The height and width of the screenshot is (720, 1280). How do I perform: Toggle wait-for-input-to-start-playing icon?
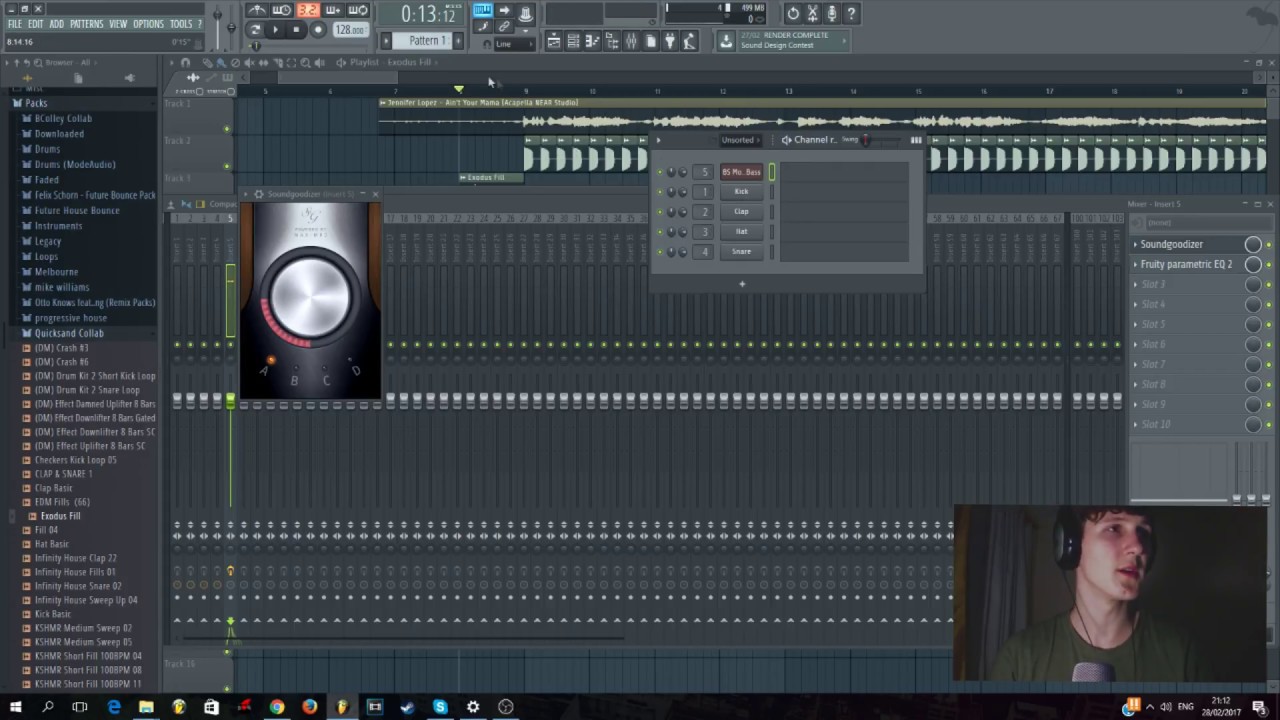[282, 11]
